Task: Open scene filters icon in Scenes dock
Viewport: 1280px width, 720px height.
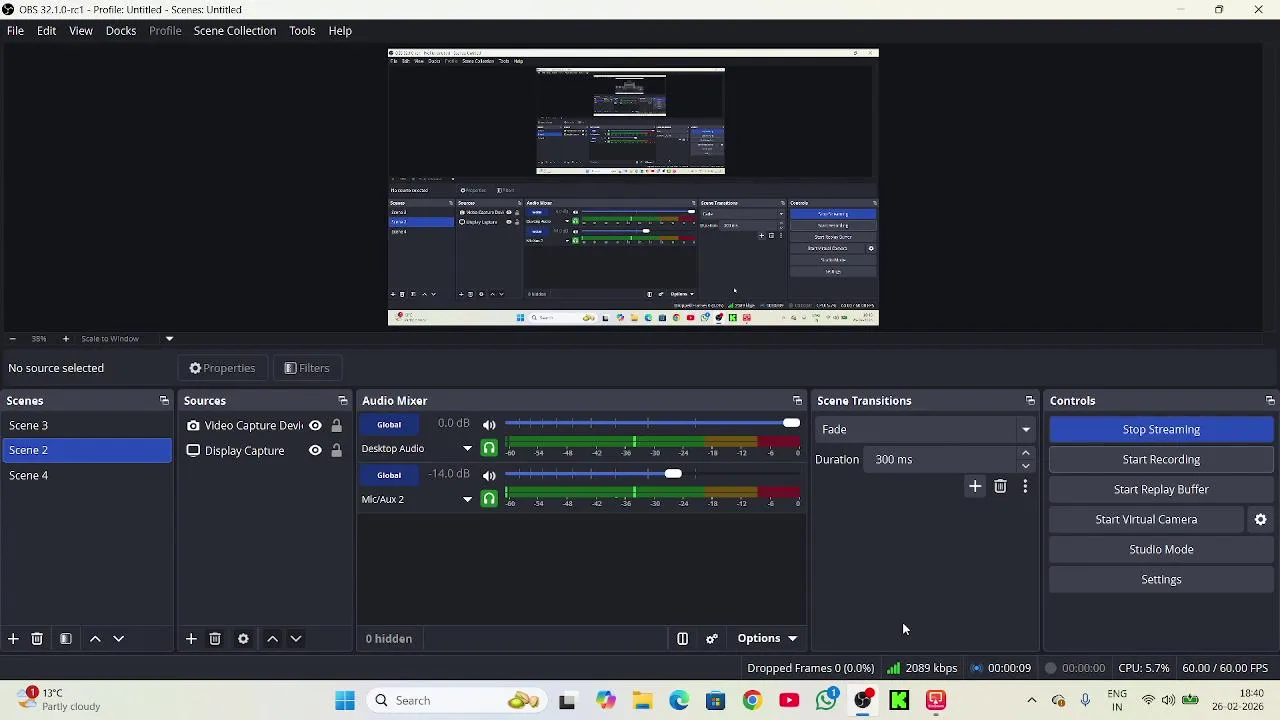Action: tap(66, 638)
